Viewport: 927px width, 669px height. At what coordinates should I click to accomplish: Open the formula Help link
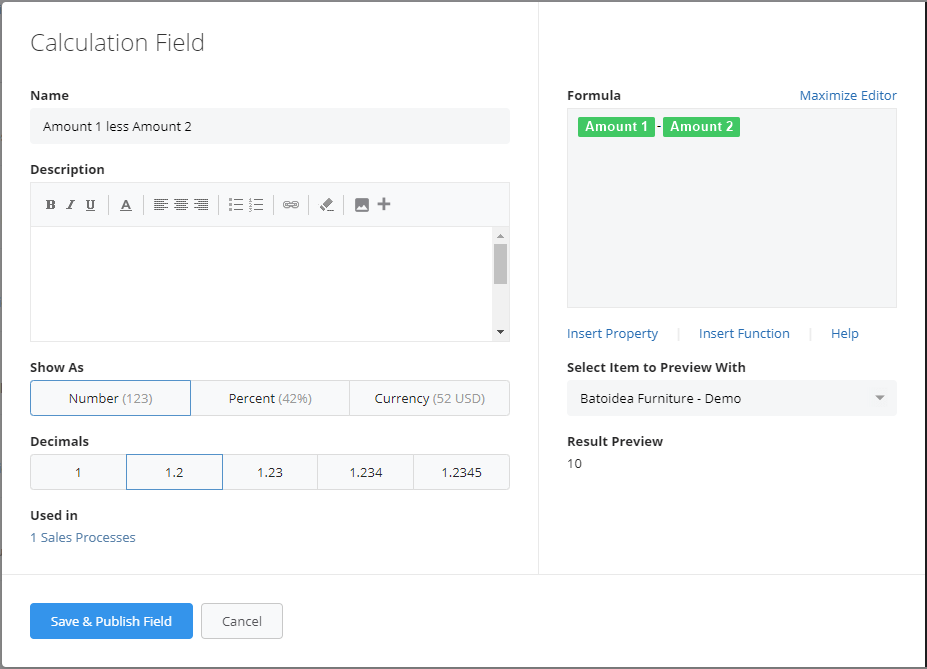tap(845, 334)
